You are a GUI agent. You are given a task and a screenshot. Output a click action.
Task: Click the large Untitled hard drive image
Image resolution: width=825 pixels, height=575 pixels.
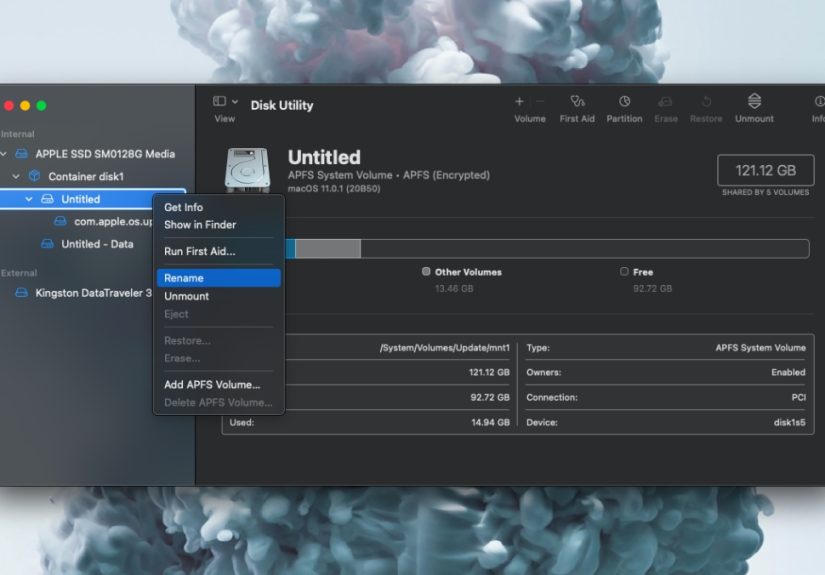(247, 169)
